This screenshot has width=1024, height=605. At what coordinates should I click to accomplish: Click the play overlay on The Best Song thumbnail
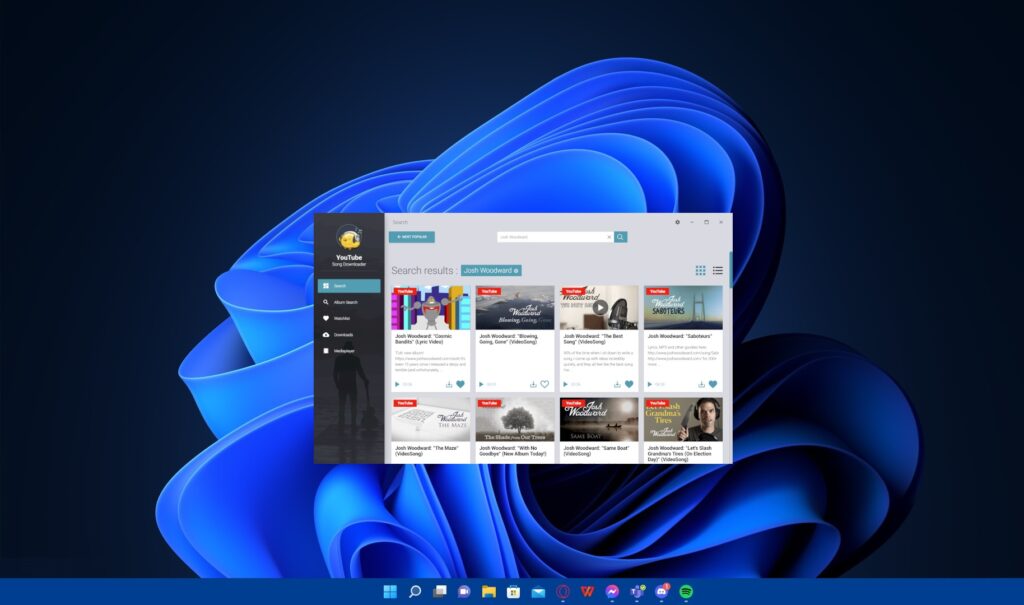(x=600, y=308)
